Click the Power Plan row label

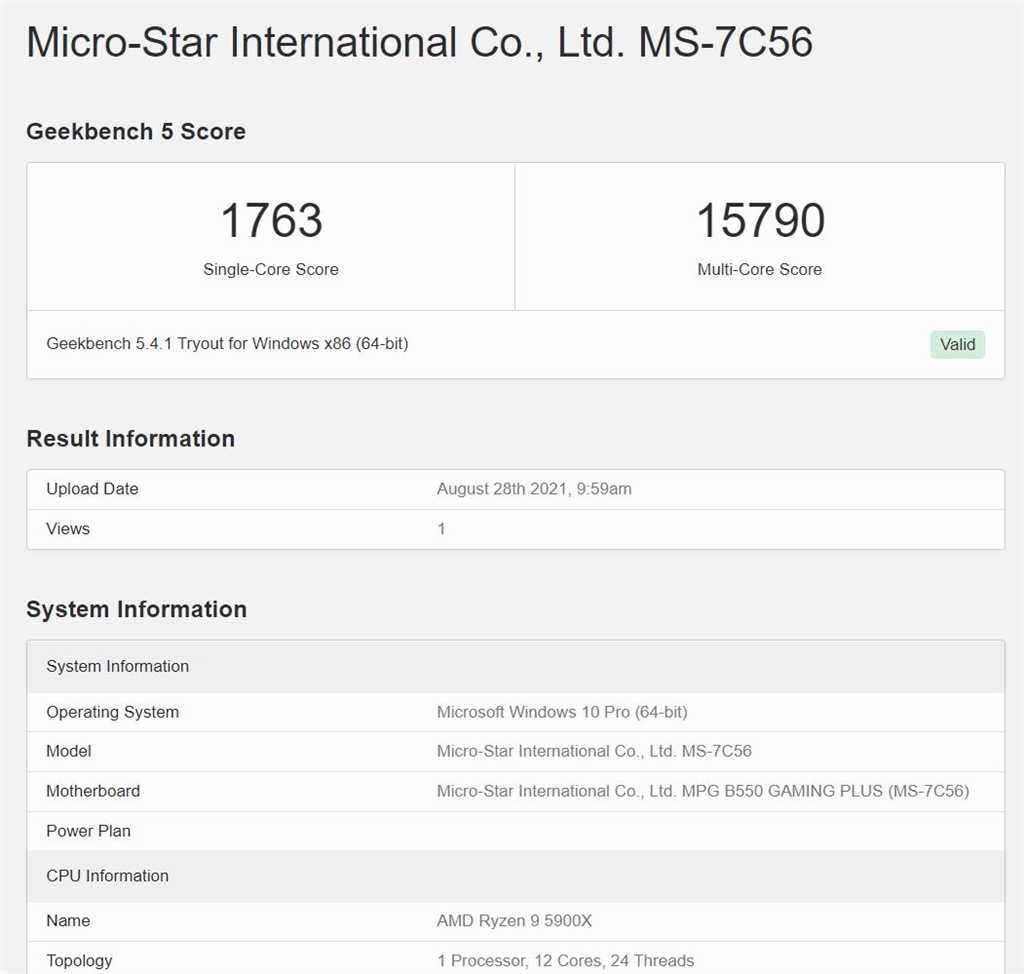[x=88, y=831]
